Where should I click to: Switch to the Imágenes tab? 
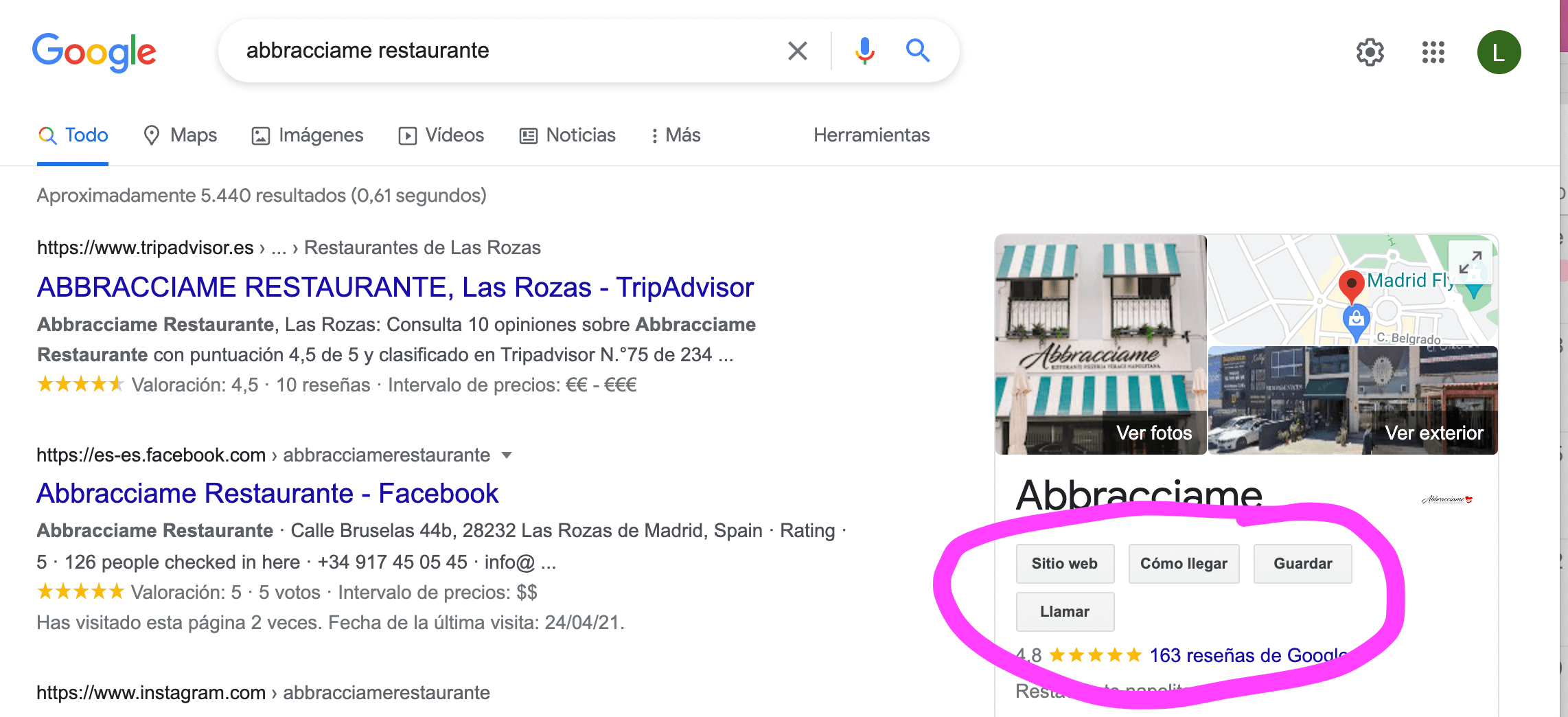pyautogui.click(x=308, y=135)
